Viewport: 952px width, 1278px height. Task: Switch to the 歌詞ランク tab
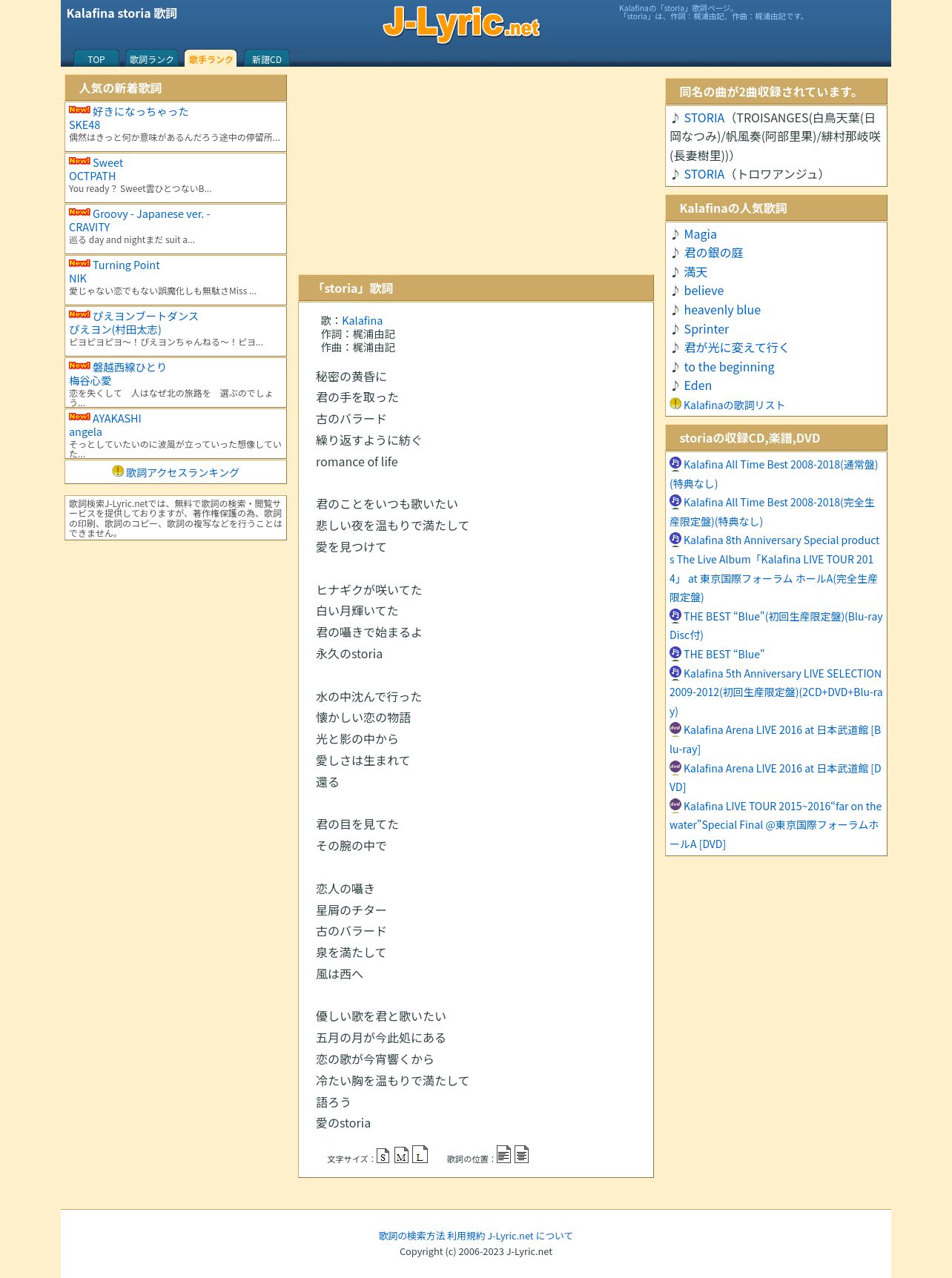[152, 59]
